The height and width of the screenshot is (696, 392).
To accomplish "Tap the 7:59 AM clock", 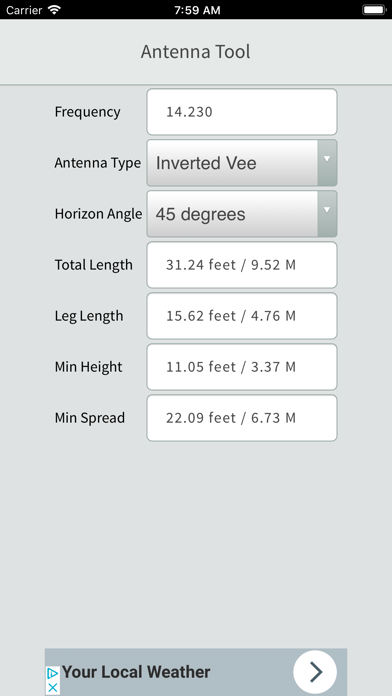I will click(197, 10).
